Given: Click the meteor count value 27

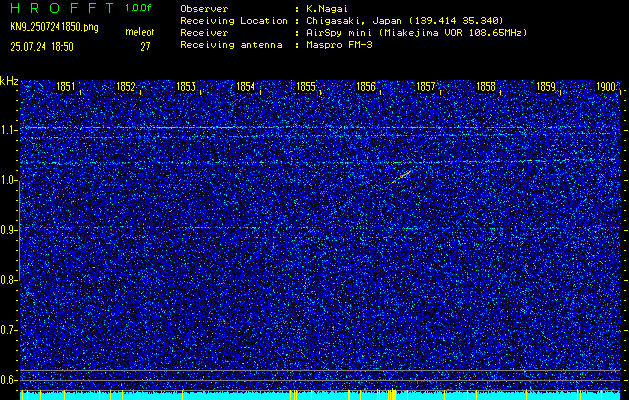Looking at the screenshot, I should 145,47.
